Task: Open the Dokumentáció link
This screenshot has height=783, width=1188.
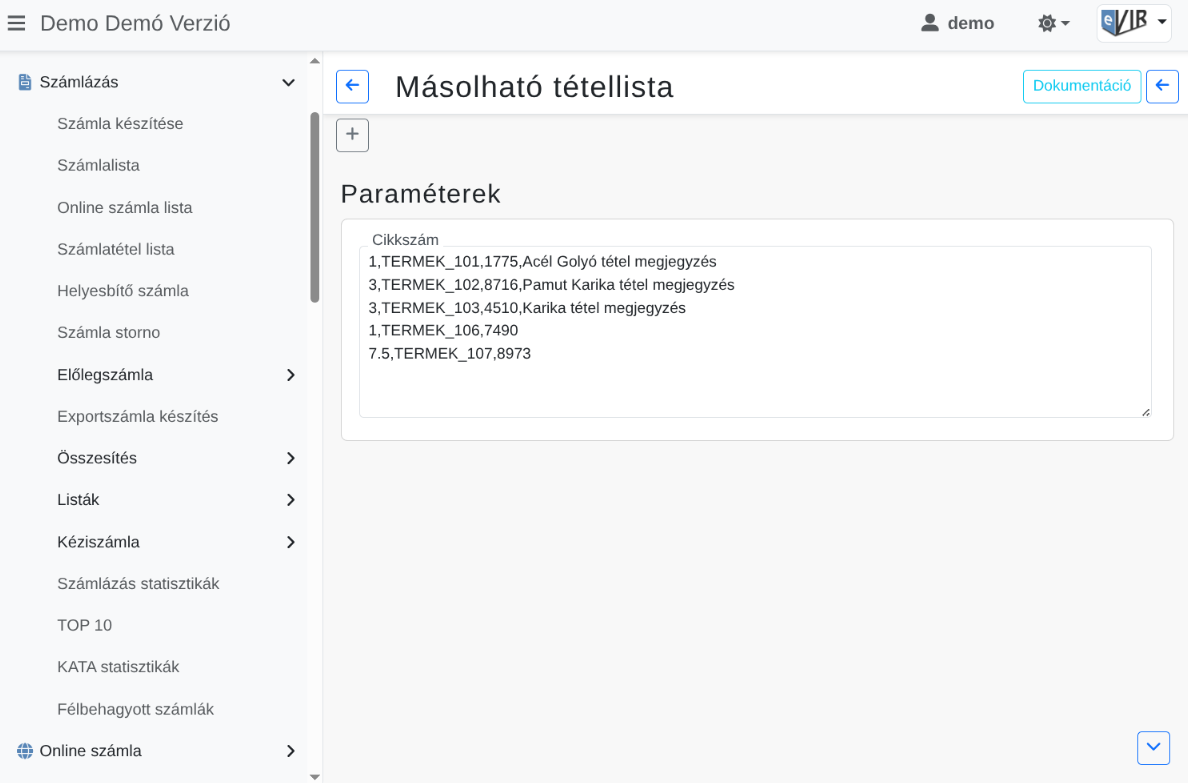Action: 1082,86
